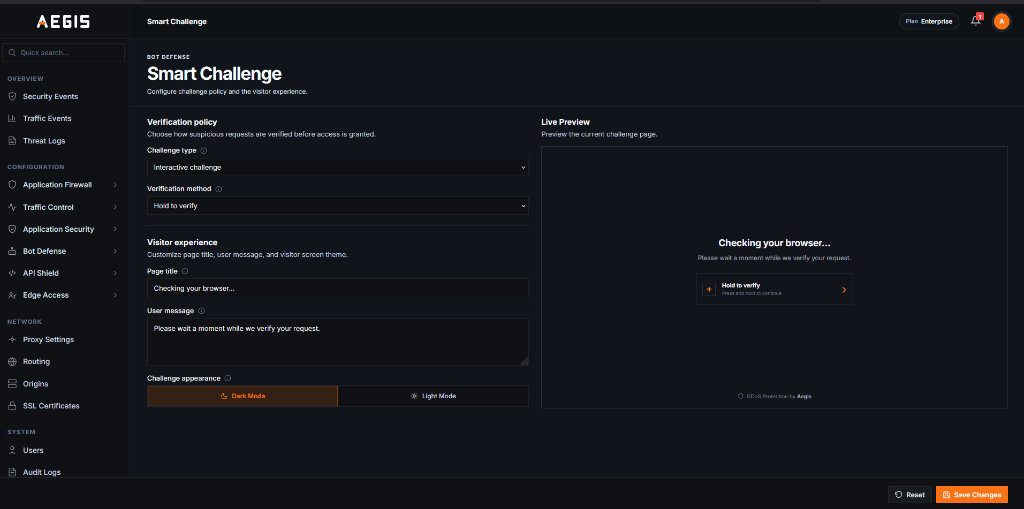The height and width of the screenshot is (509, 1024).
Task: Click the quick search magnifier icon
Action: 12,52
